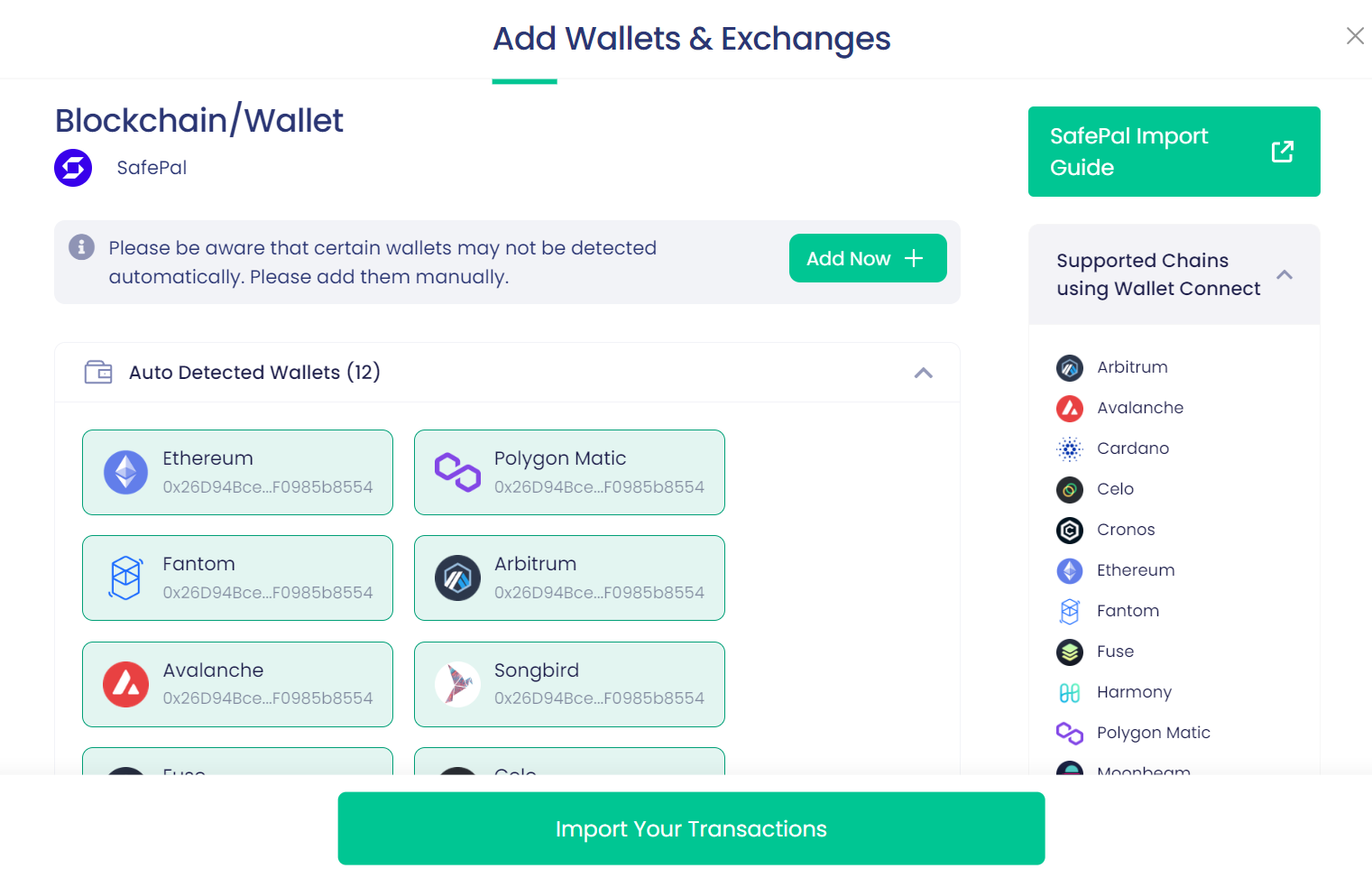Close the Add Wallets dialog

click(1355, 35)
